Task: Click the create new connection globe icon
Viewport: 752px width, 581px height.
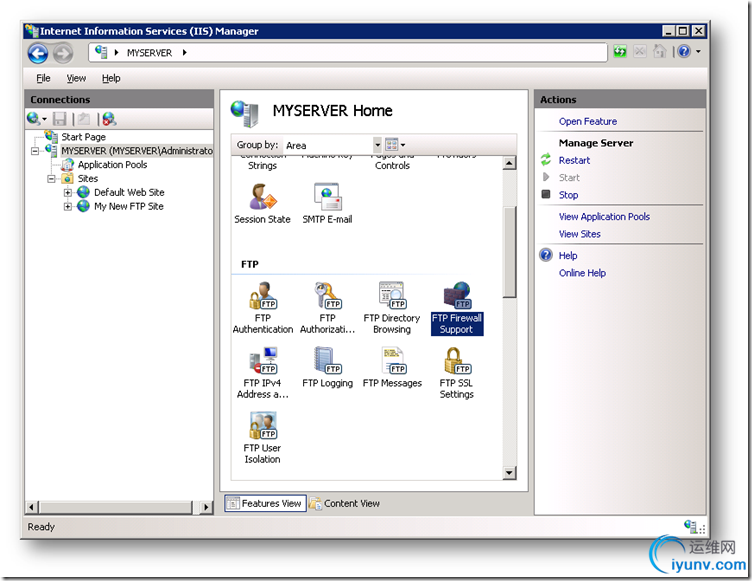Action: pyautogui.click(x=33, y=118)
